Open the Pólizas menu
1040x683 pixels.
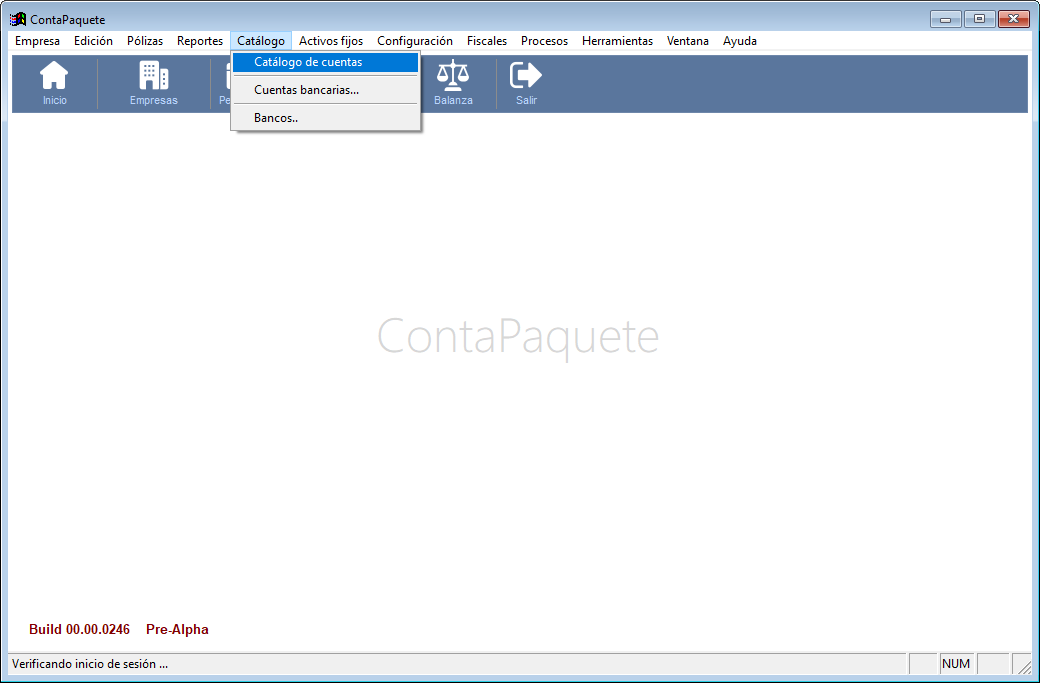145,41
